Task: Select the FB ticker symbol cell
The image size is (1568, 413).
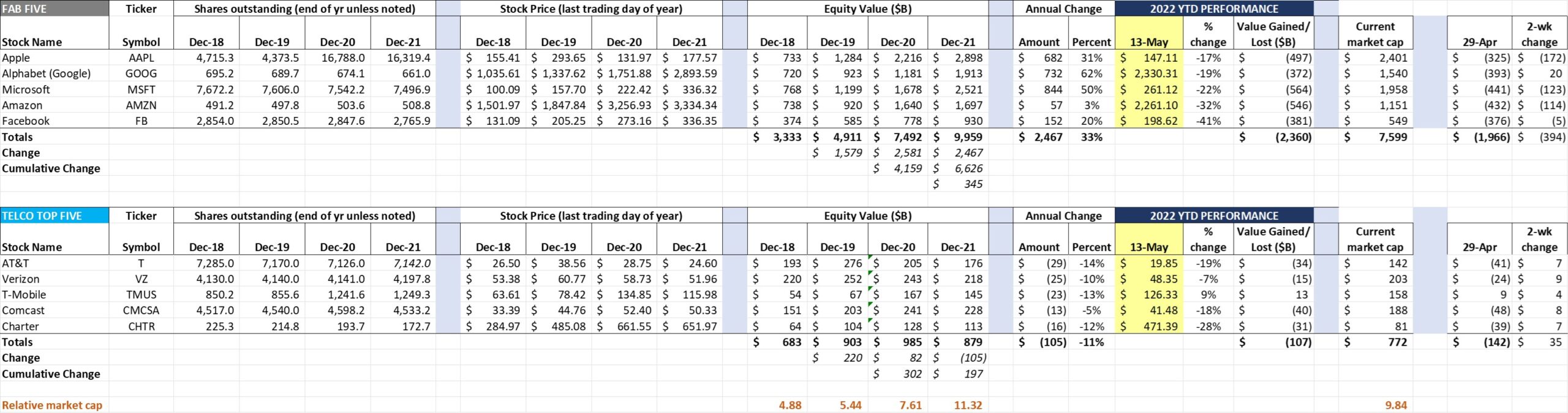Action: tap(141, 121)
